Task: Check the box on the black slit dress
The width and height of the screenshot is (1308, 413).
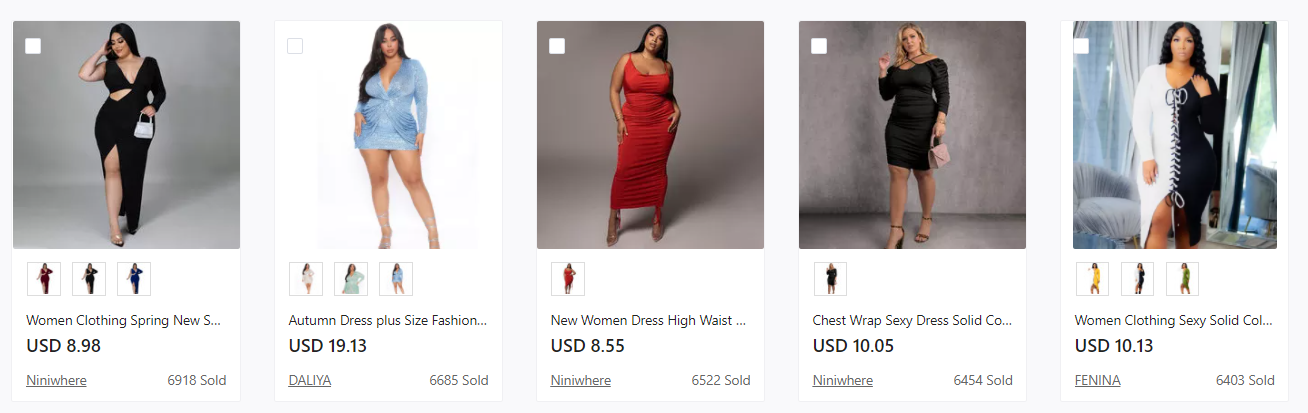Action: click(33, 46)
